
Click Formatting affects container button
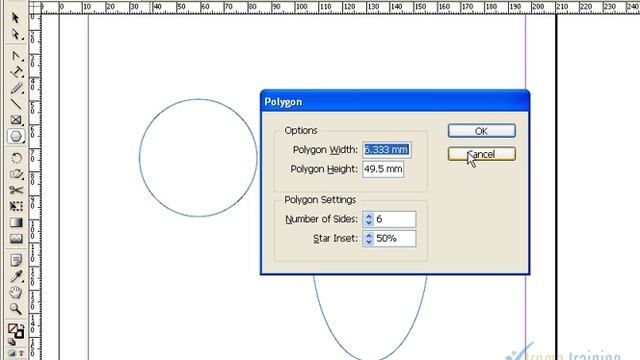point(12,353)
